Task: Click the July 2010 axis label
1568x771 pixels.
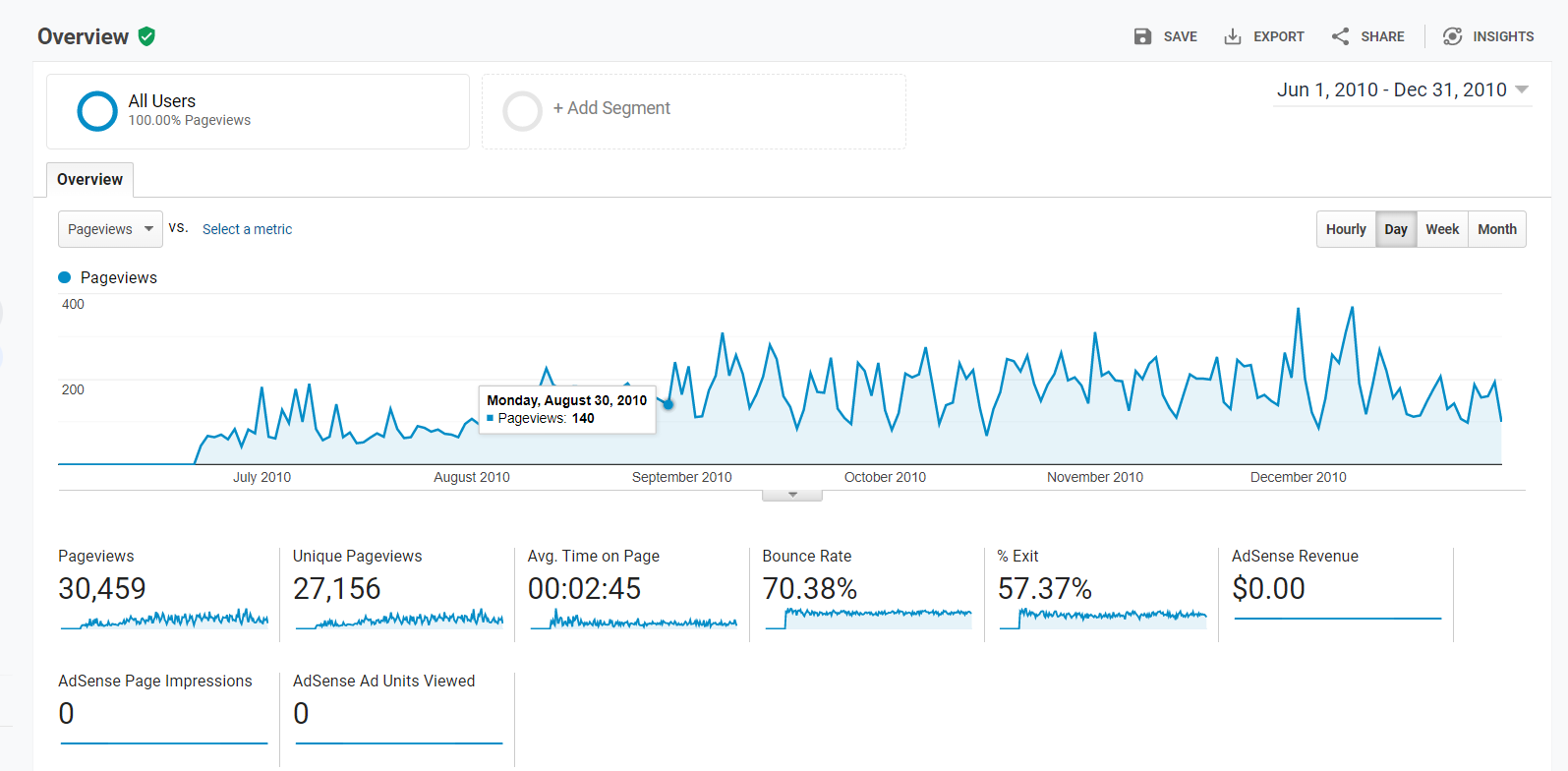Action: pos(261,477)
